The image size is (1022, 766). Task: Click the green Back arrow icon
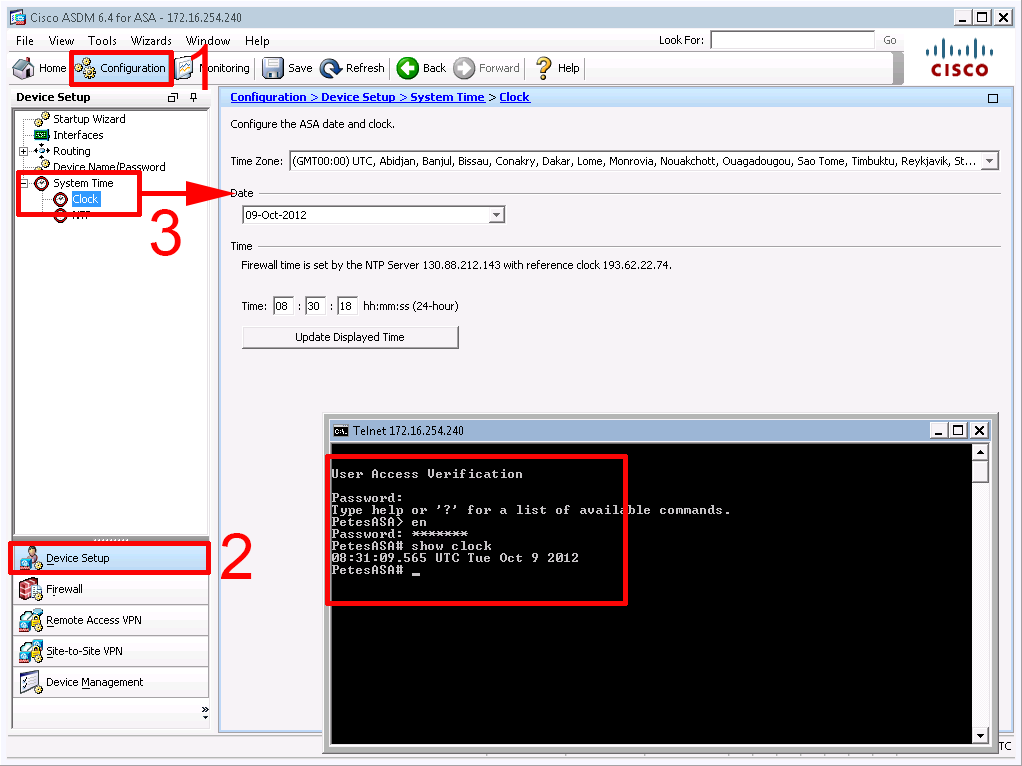[408, 68]
